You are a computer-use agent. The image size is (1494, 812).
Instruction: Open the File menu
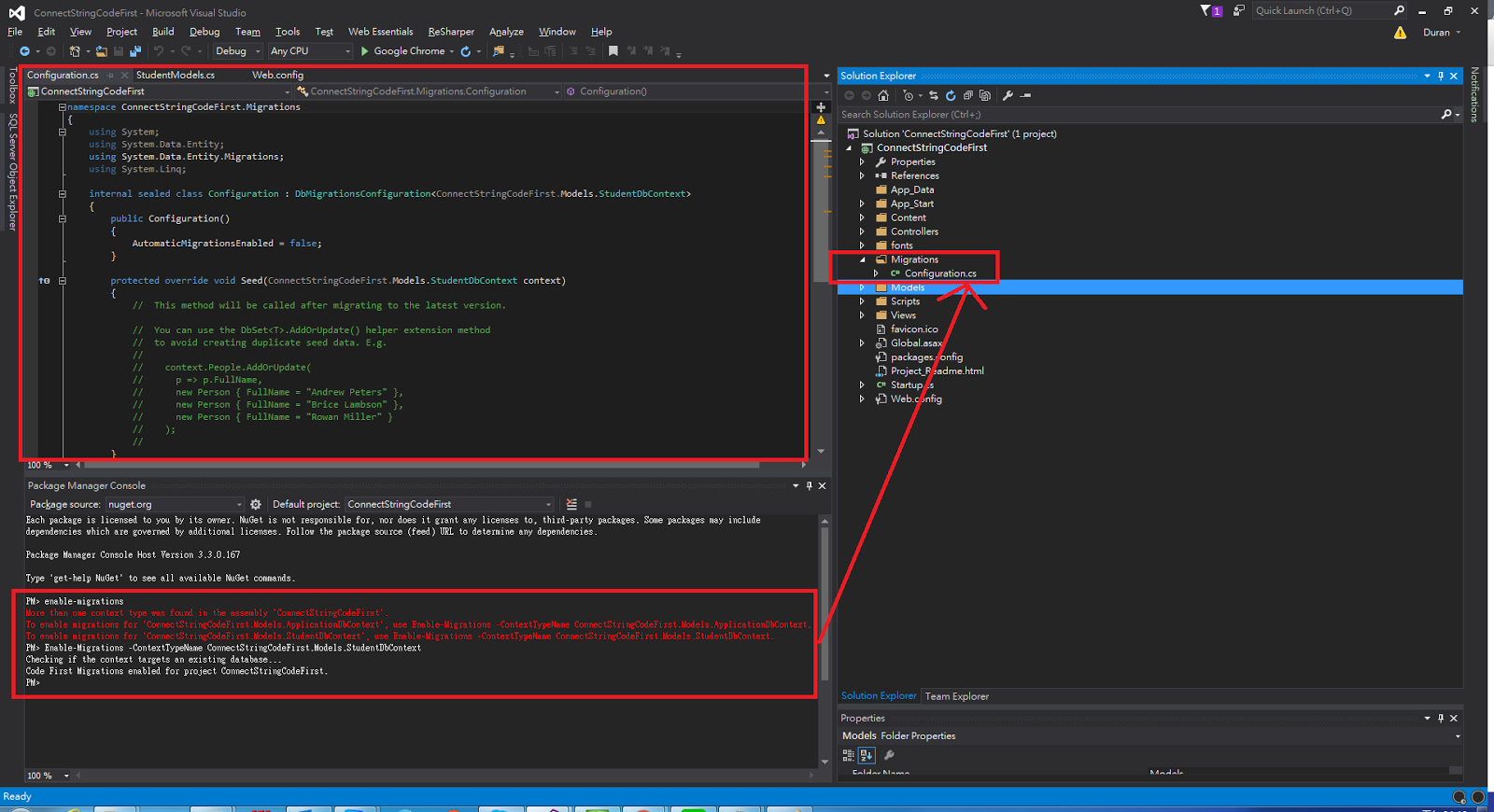[x=15, y=32]
